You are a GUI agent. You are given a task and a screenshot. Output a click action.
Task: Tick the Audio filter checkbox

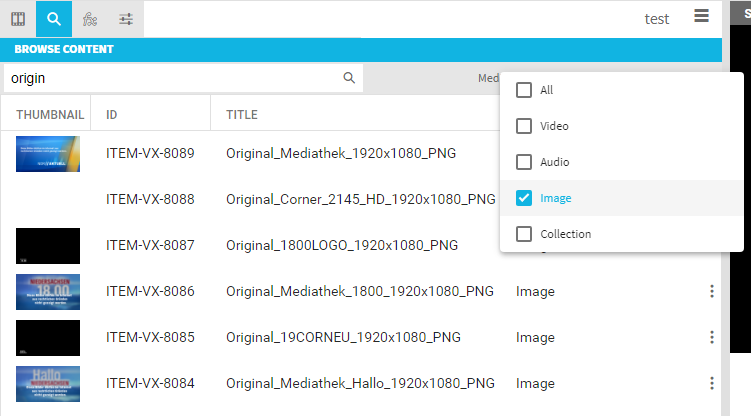click(x=524, y=162)
